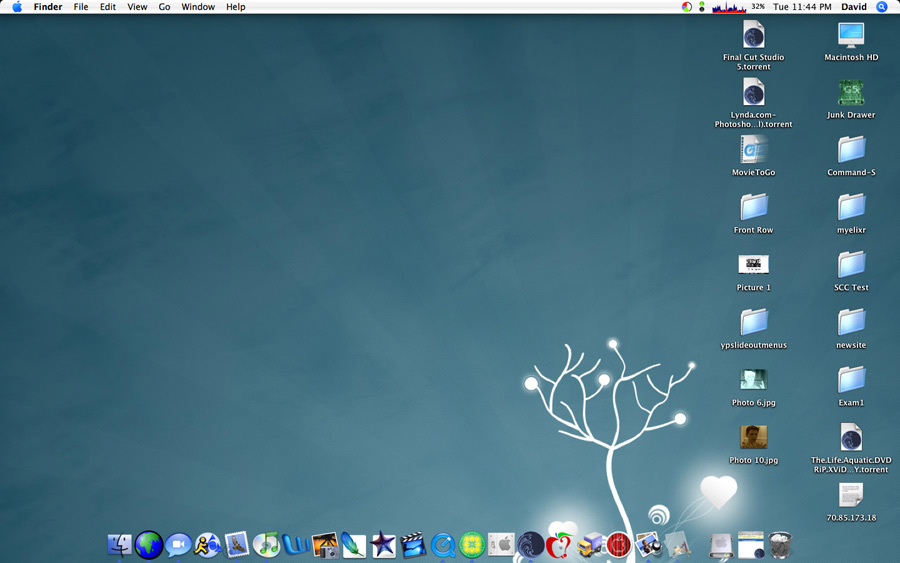Open the Trash in the dock
900x563 pixels.
tap(781, 545)
